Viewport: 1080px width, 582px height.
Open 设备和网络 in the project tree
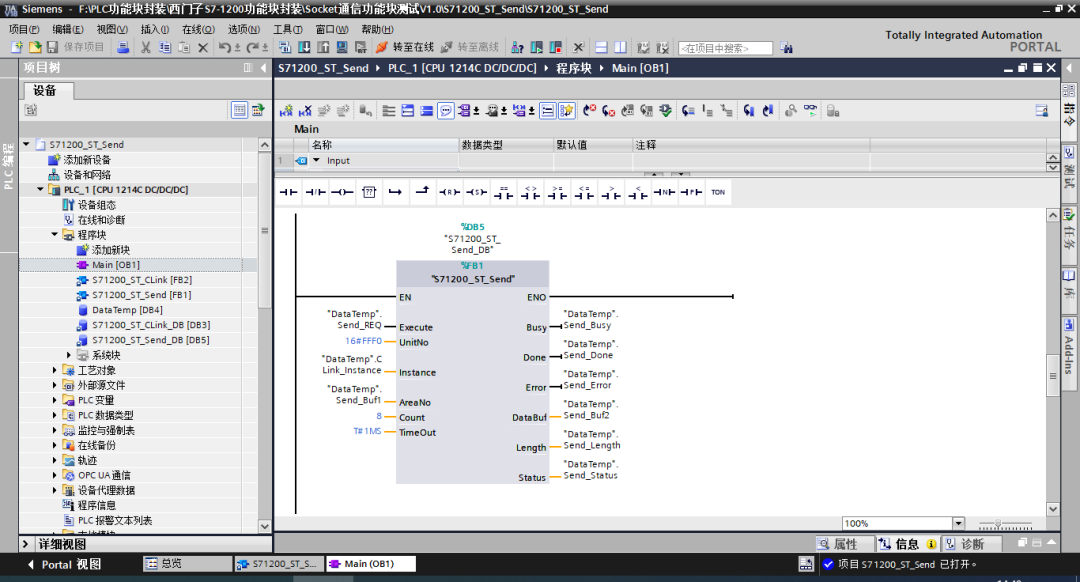87,175
